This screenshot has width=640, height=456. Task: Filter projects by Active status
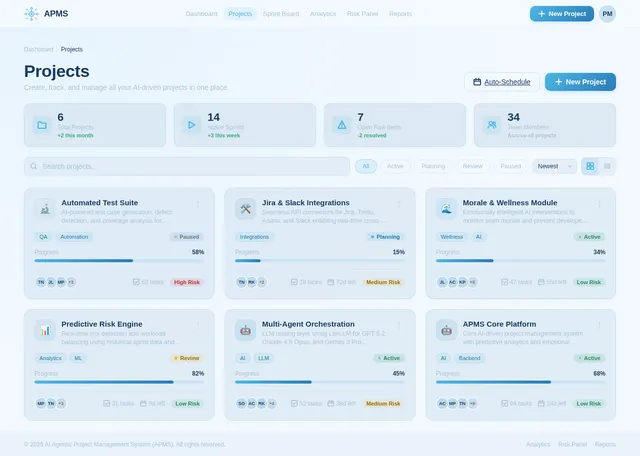pyautogui.click(x=396, y=166)
